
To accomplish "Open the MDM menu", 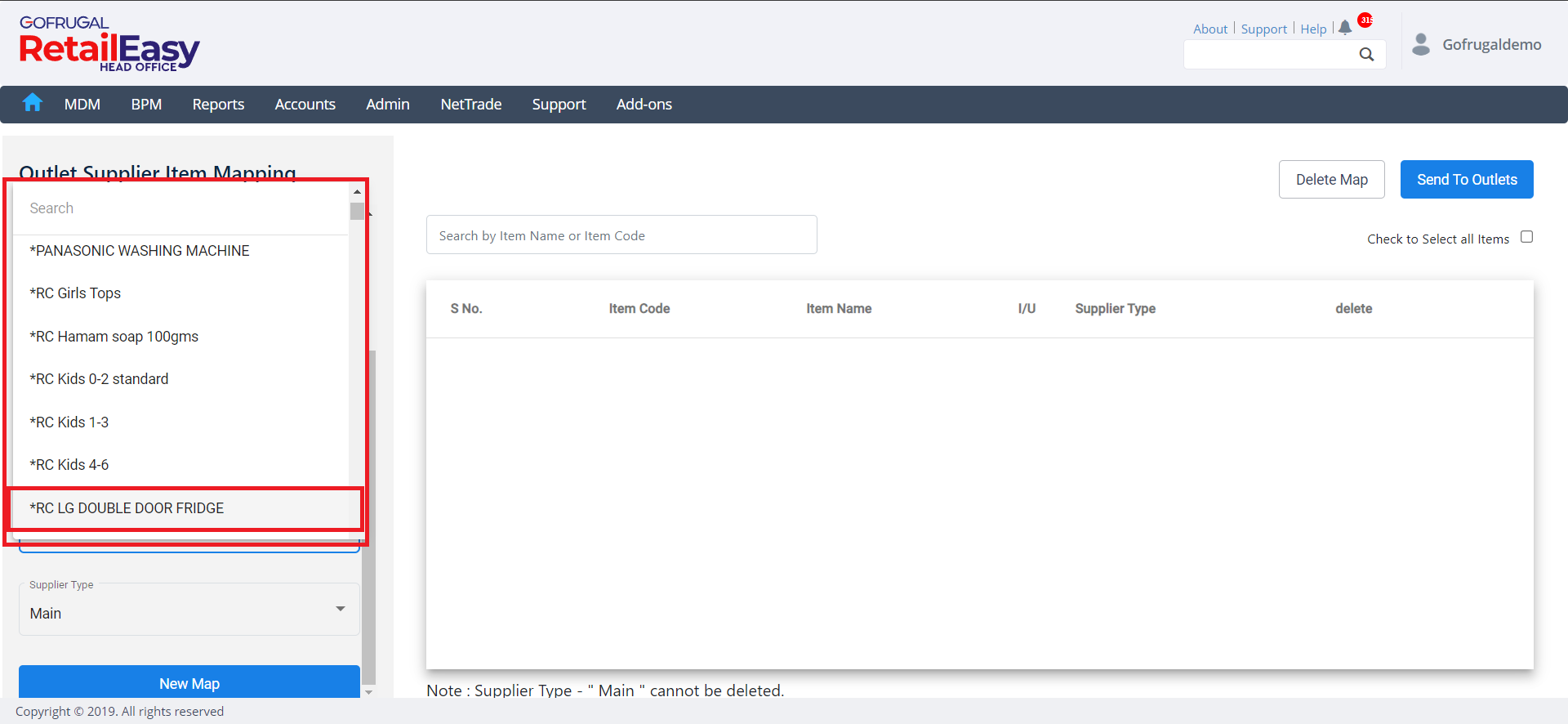I will click(82, 105).
